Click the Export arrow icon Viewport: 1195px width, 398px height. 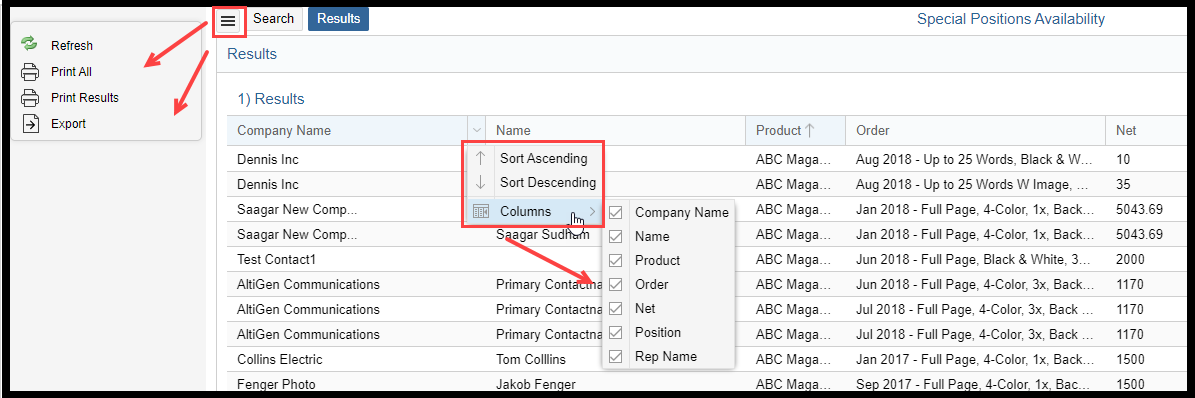[30, 124]
